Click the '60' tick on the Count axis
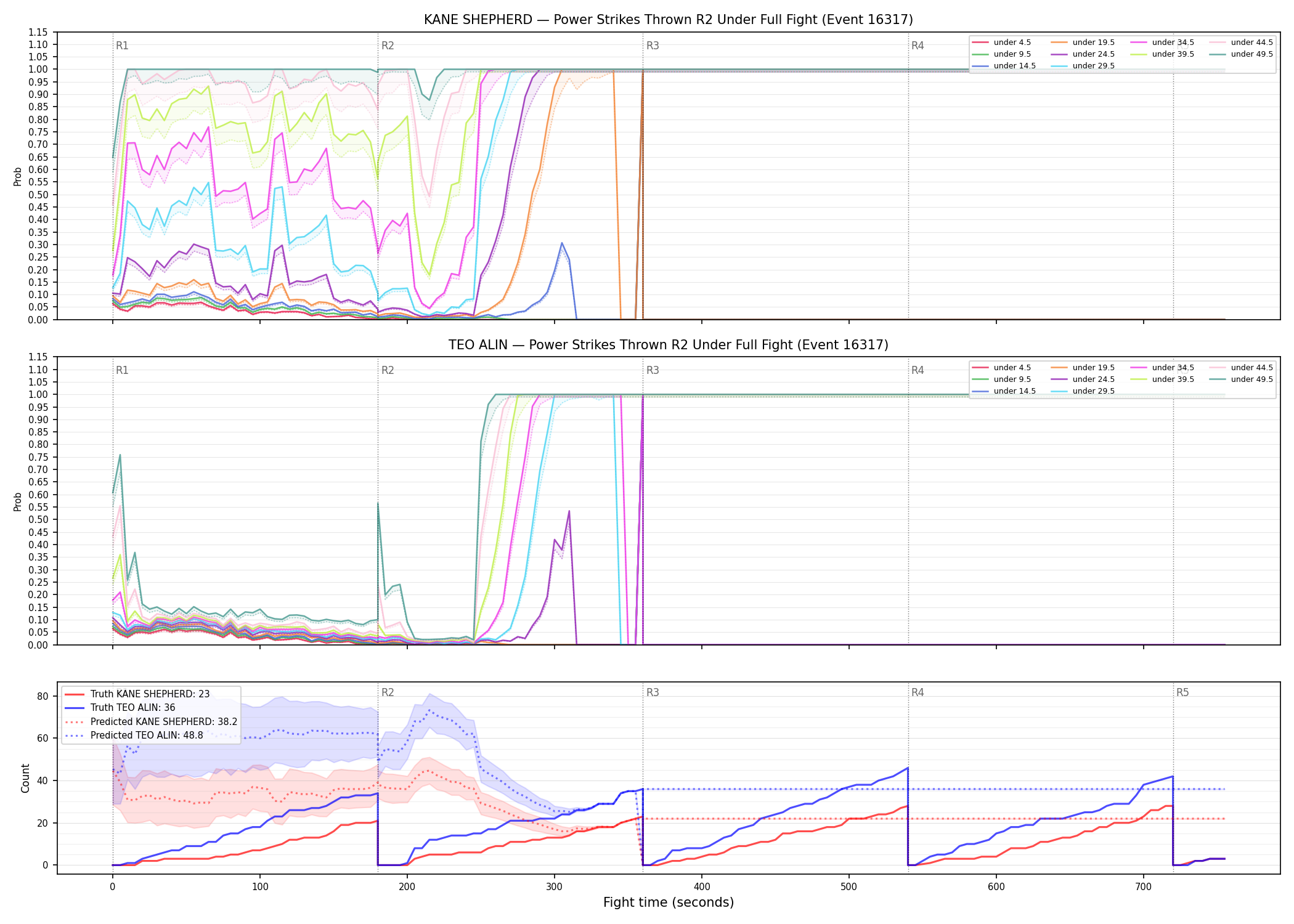Viewport: 1294px width, 924px height. (x=43, y=738)
